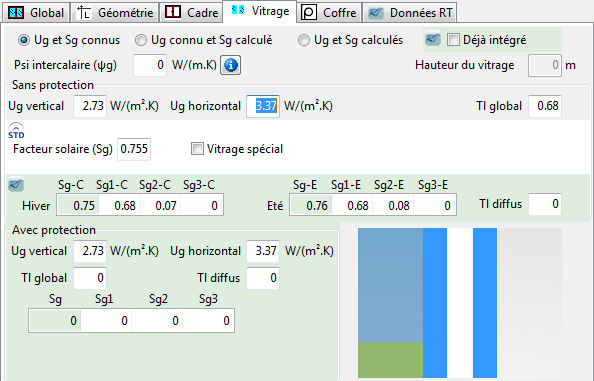Click Hiver Sg-C cell 0.75

(x=78, y=206)
